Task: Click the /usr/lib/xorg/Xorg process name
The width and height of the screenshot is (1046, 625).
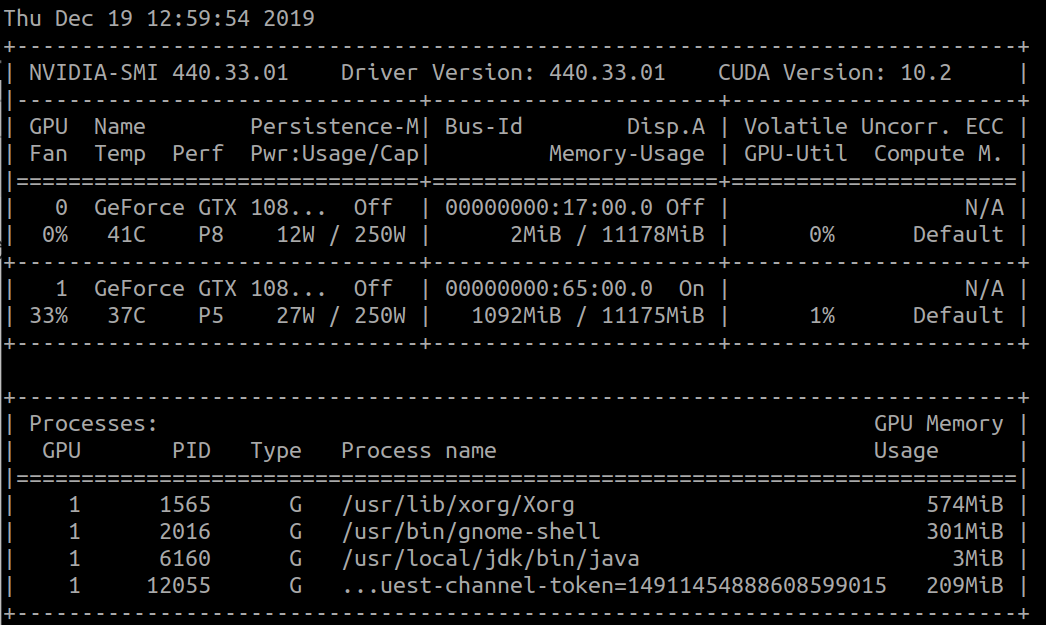Action: point(458,505)
